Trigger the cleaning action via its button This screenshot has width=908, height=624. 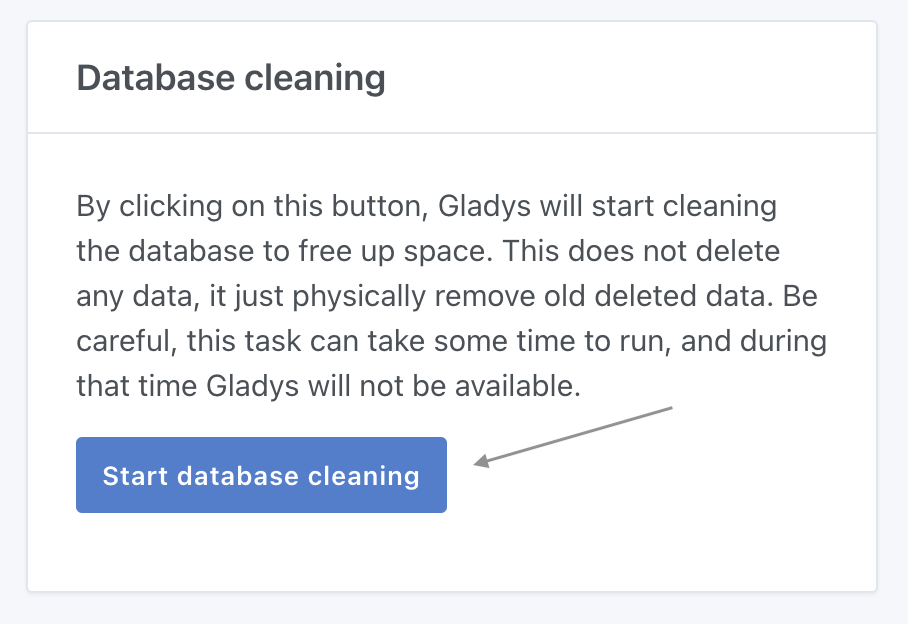pos(261,475)
